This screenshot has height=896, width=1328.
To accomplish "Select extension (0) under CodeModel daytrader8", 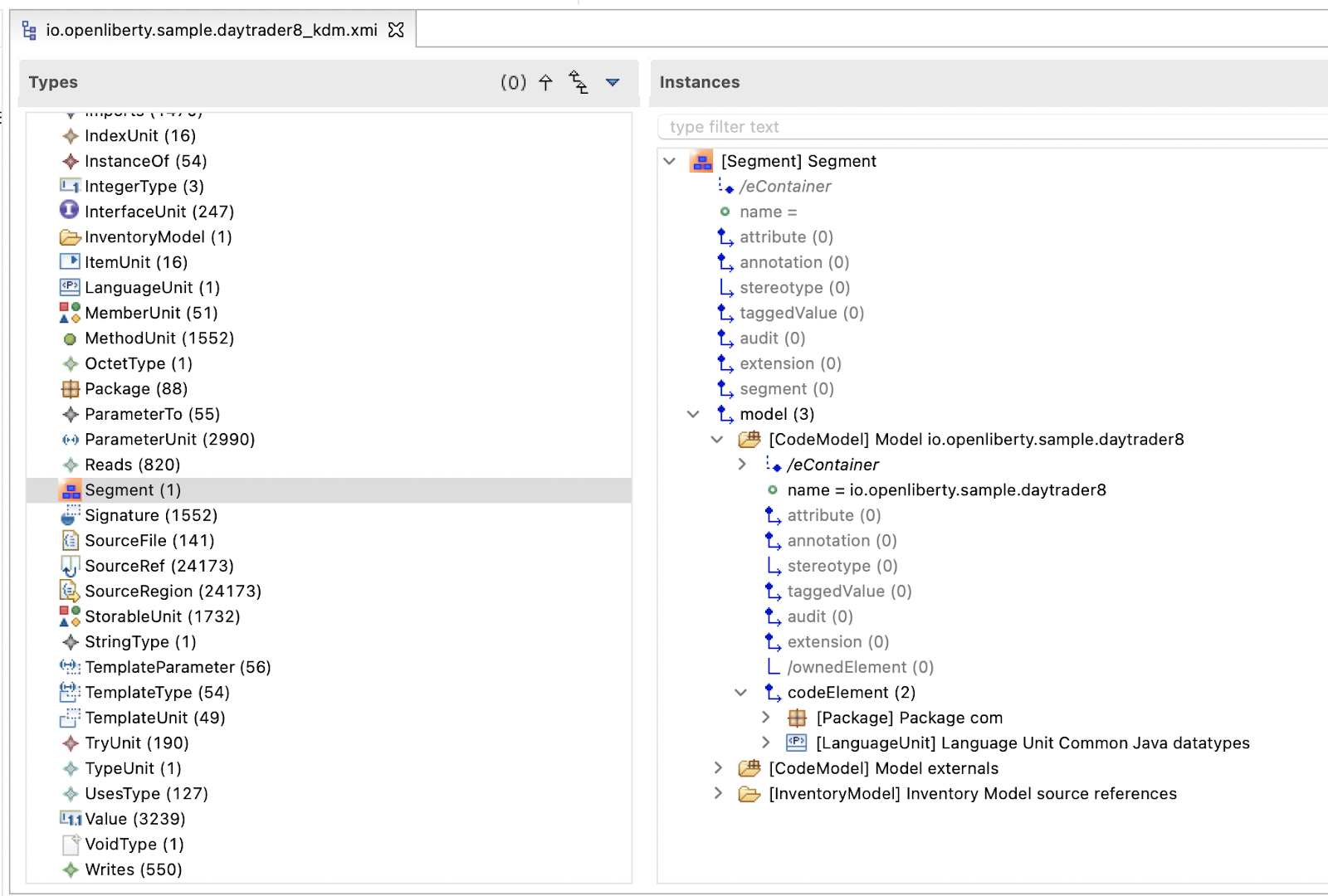I will tap(838, 642).
